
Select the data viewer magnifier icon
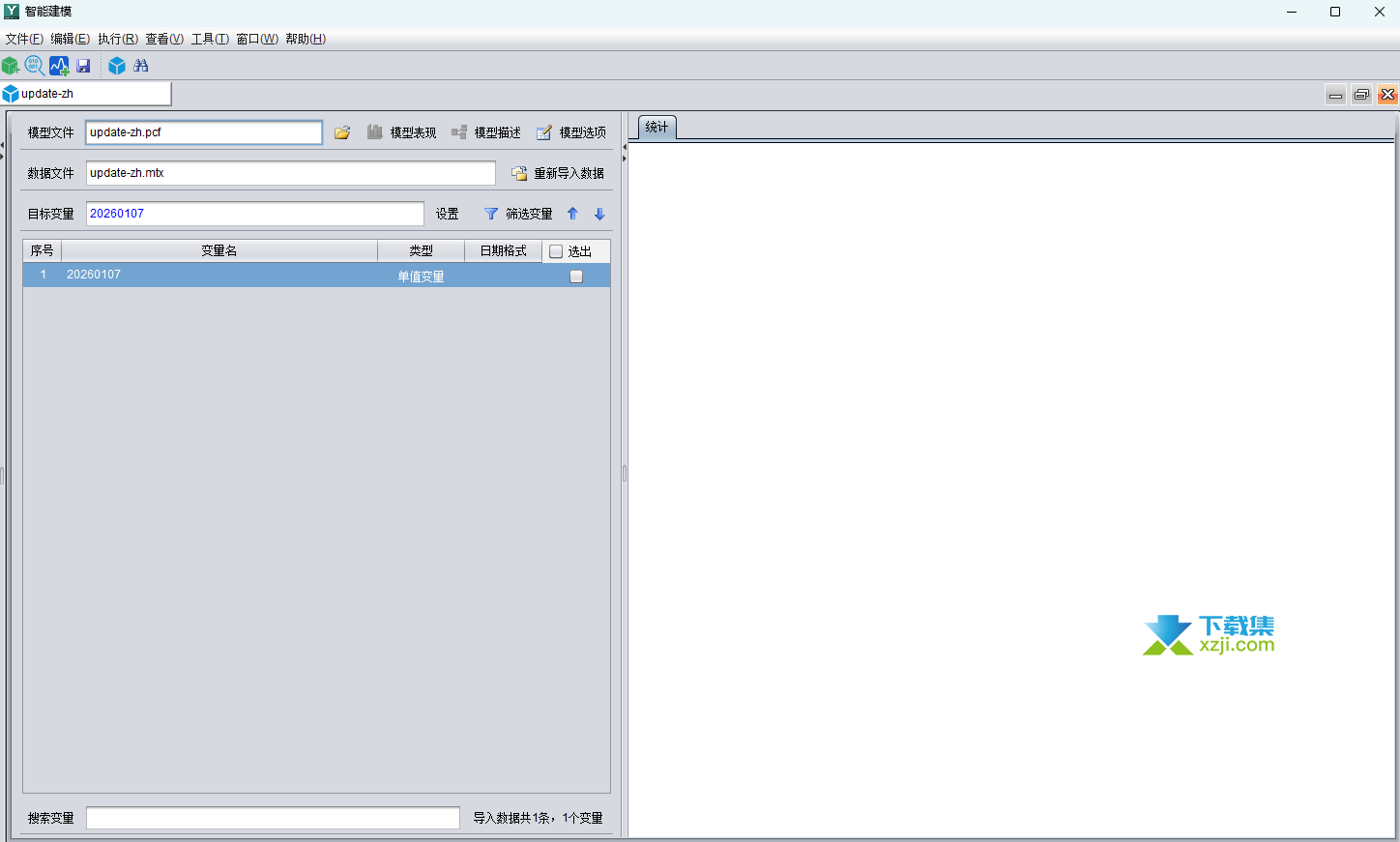(34, 65)
